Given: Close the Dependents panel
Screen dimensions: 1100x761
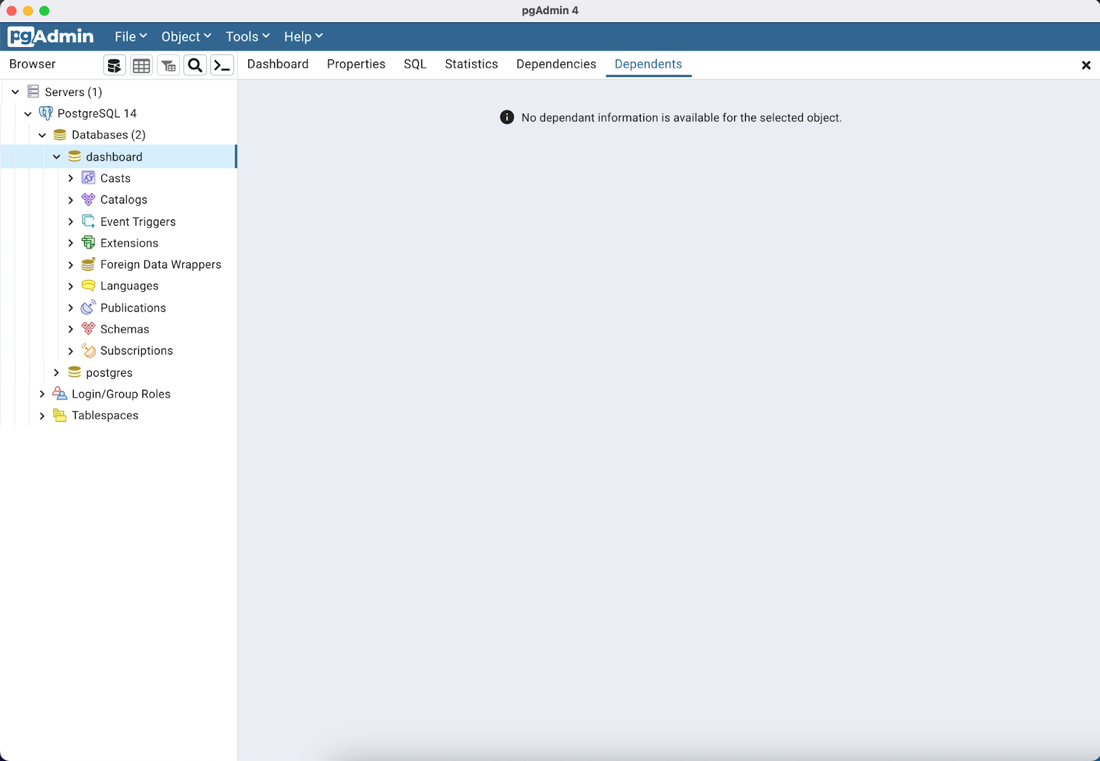Looking at the screenshot, I should (x=1086, y=65).
